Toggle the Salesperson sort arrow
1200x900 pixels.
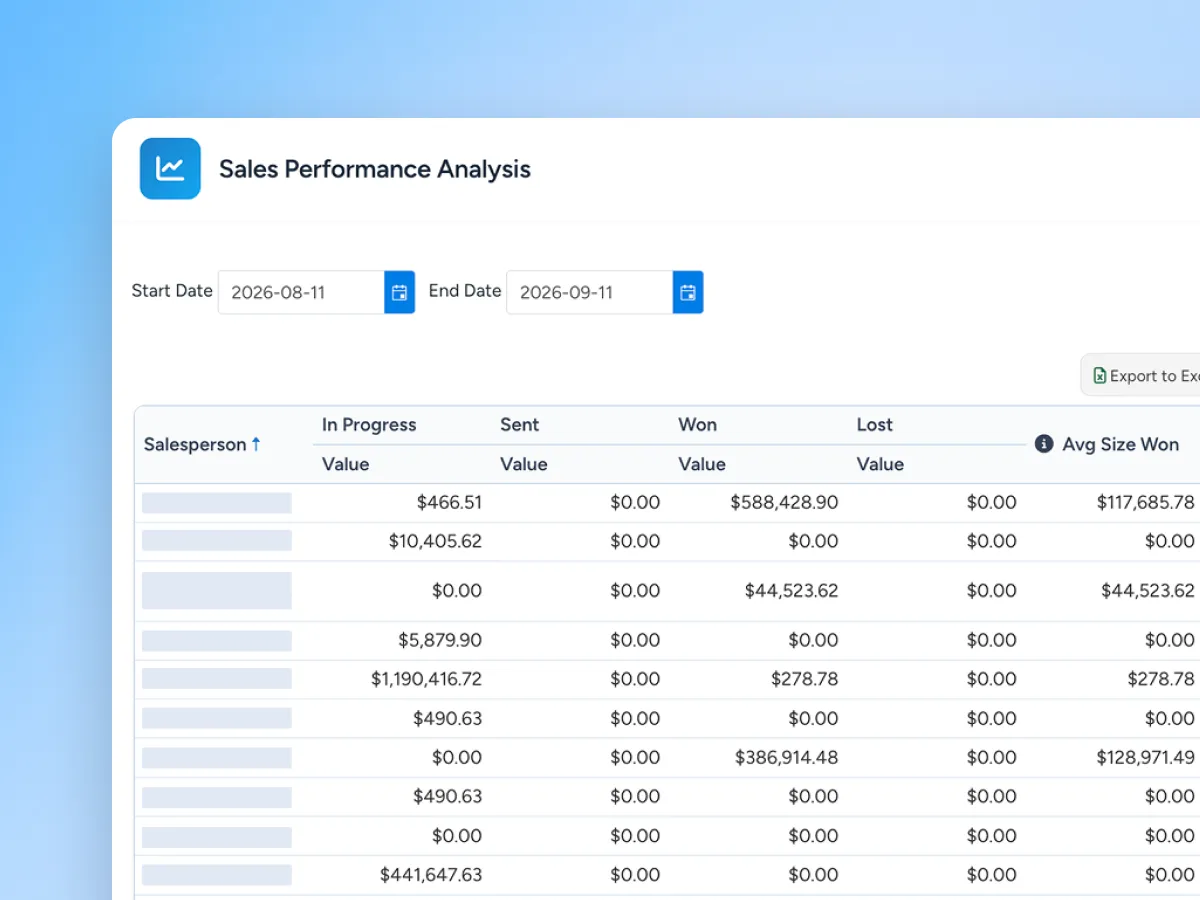pos(256,444)
